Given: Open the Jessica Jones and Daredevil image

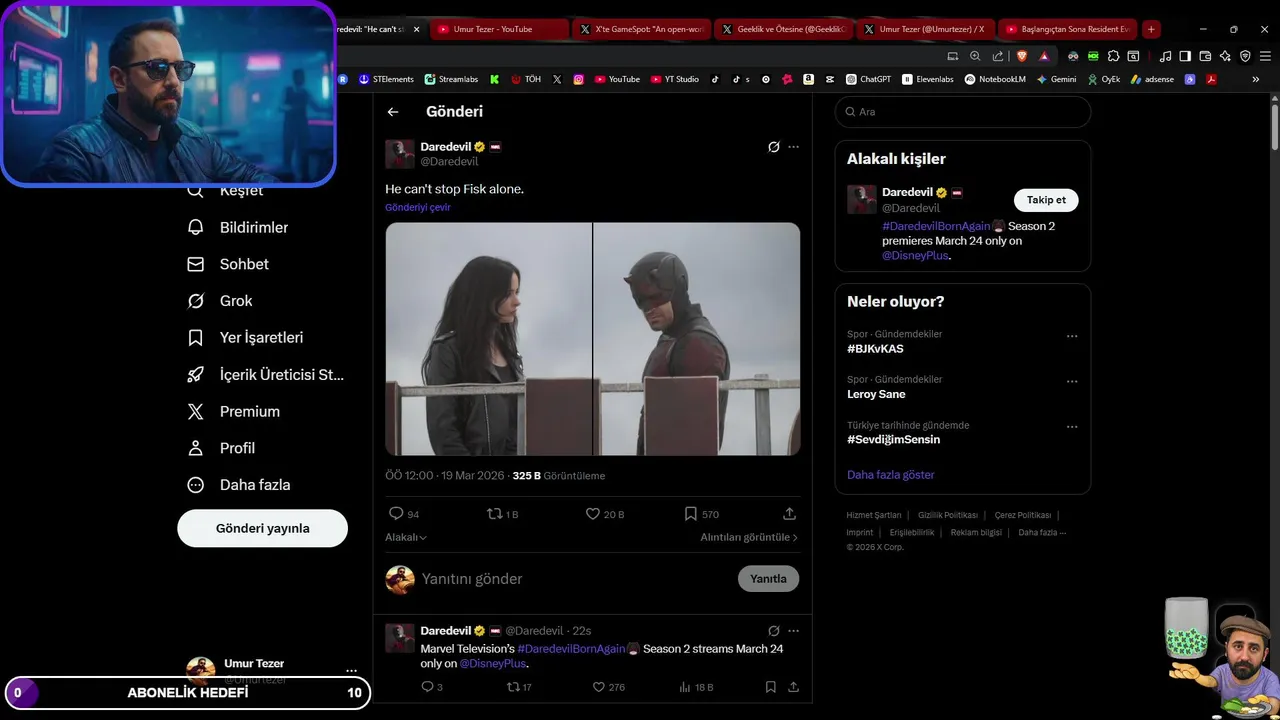Looking at the screenshot, I should 593,339.
